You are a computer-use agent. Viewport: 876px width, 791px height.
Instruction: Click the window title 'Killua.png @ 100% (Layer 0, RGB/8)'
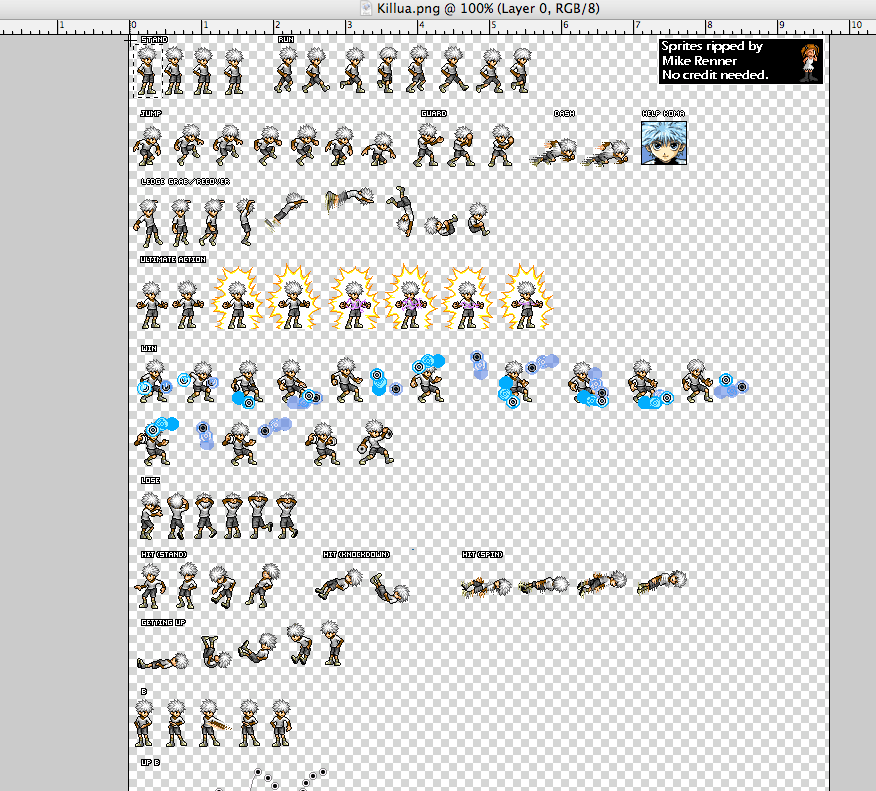point(488,8)
